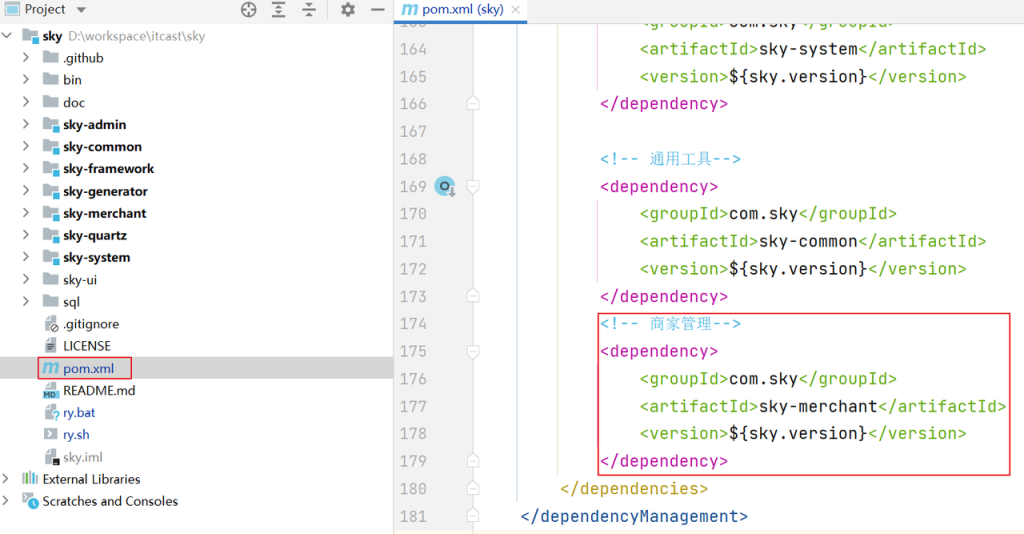Click the gutter marker icon on line 169
Viewport: 1024px width, 534px height.
point(445,187)
